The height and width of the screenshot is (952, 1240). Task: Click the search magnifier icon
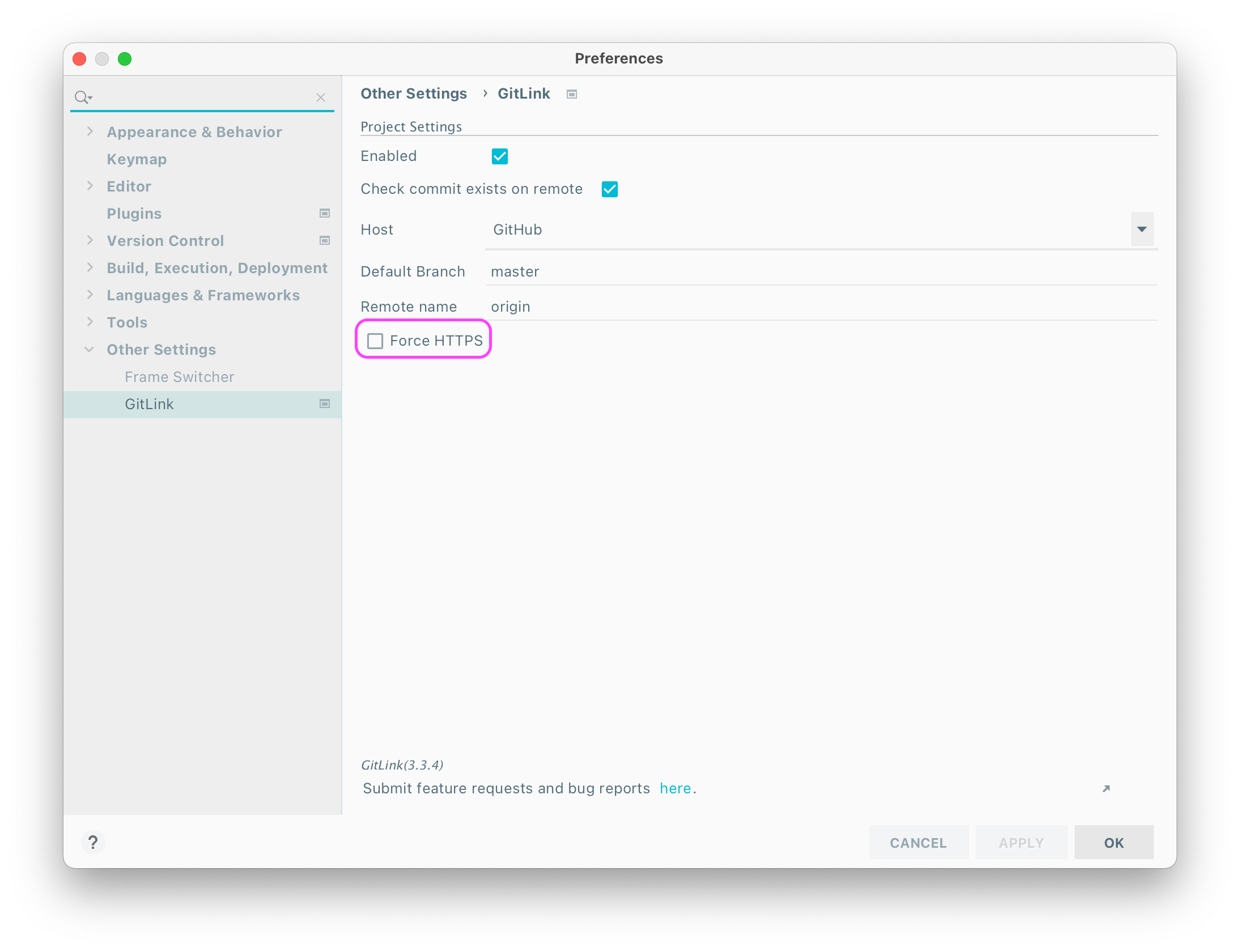[x=83, y=97]
